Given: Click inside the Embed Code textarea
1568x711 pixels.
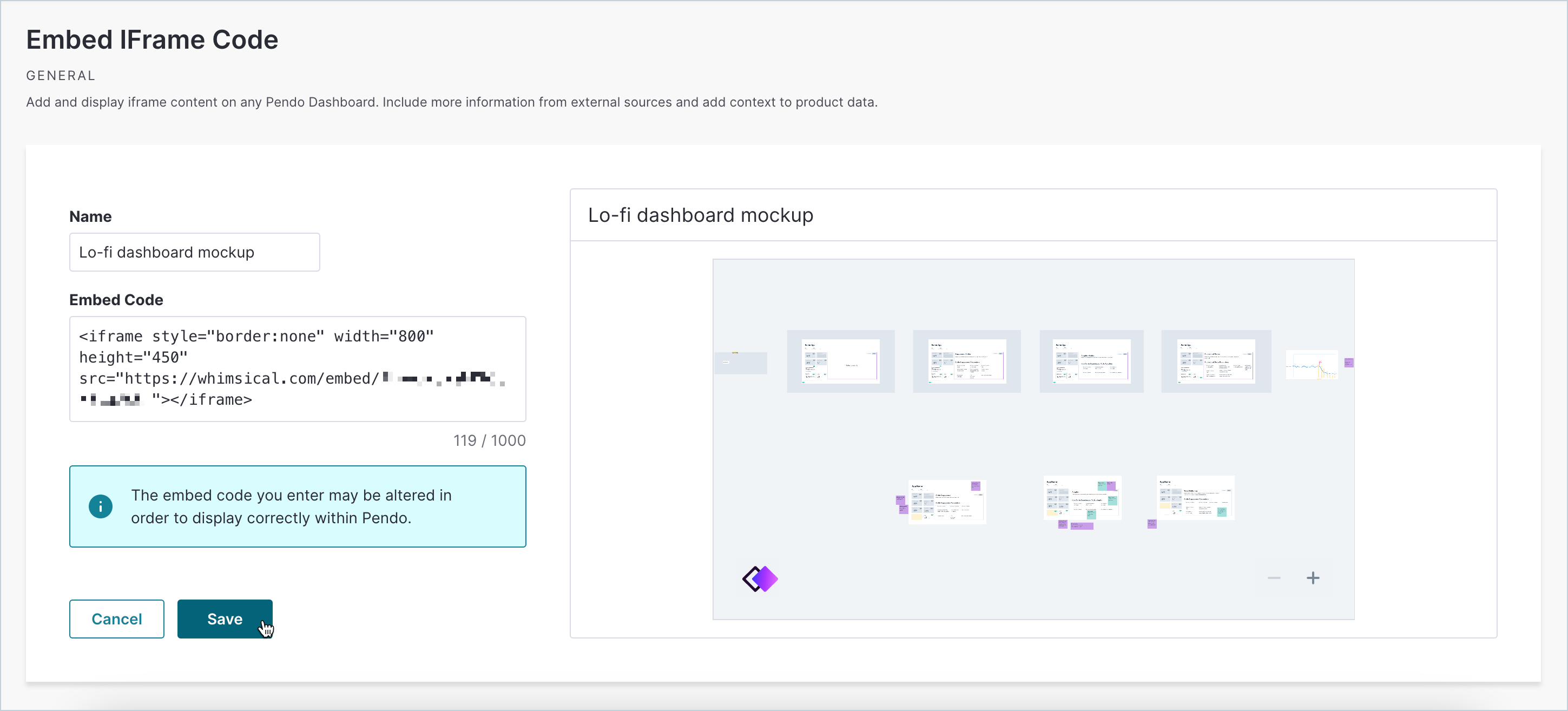Looking at the screenshot, I should coord(297,368).
